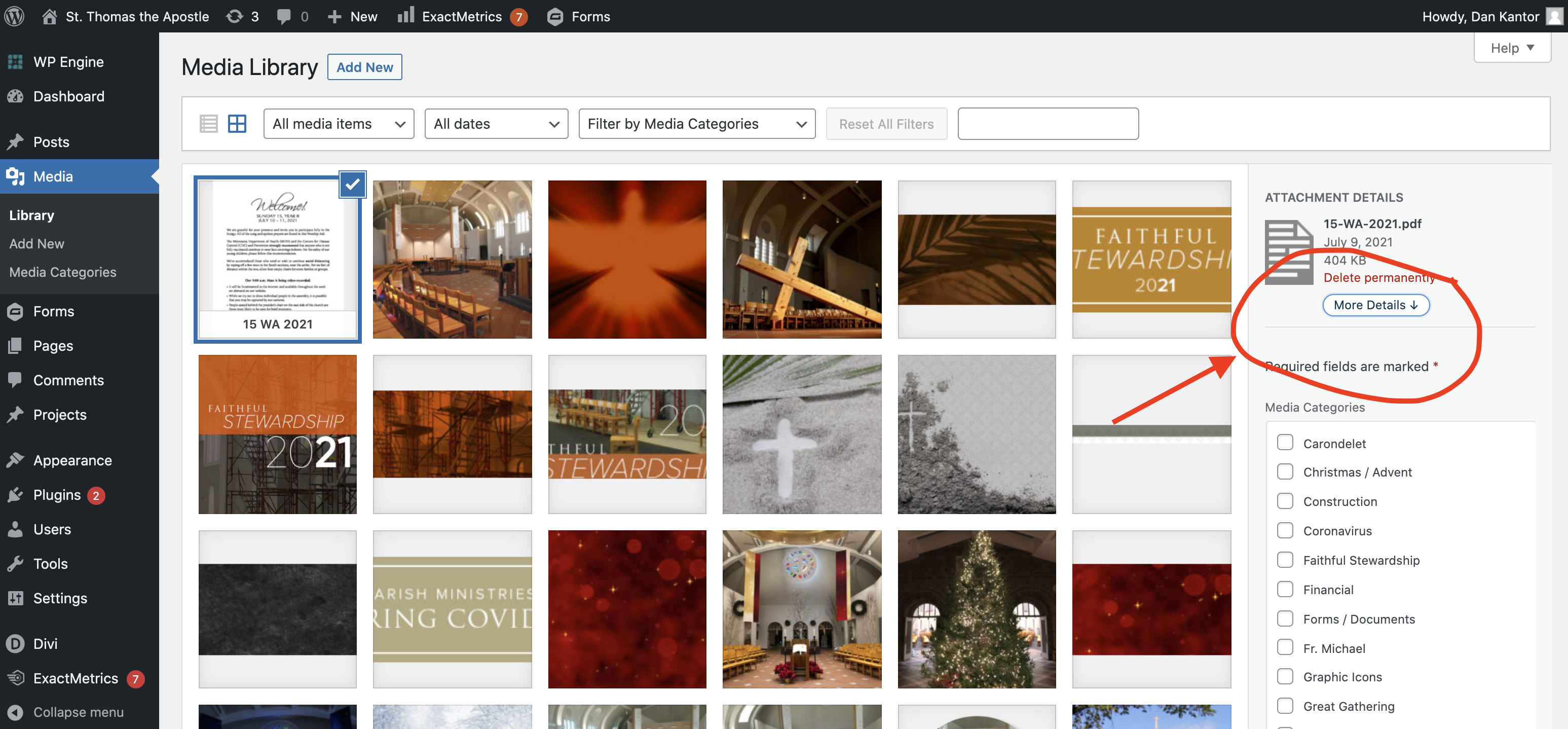
Task: Check the Financial category
Action: tap(1285, 589)
